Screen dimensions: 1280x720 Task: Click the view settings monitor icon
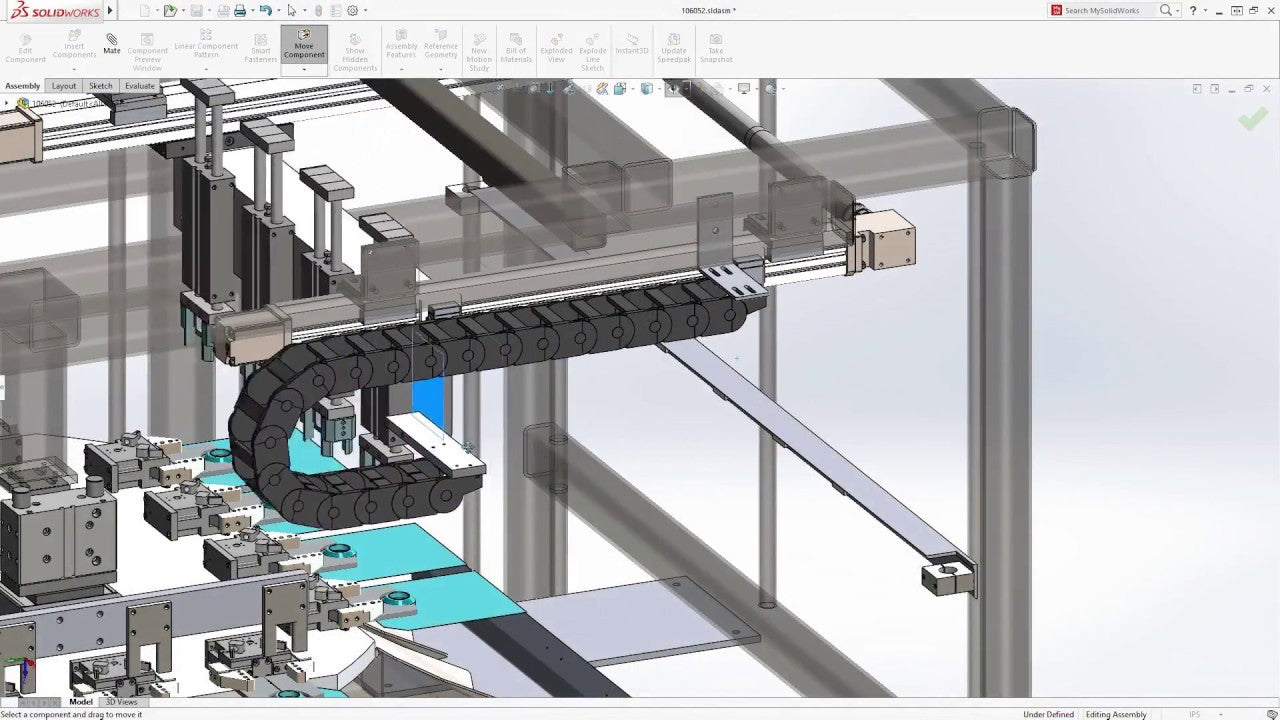coord(744,89)
